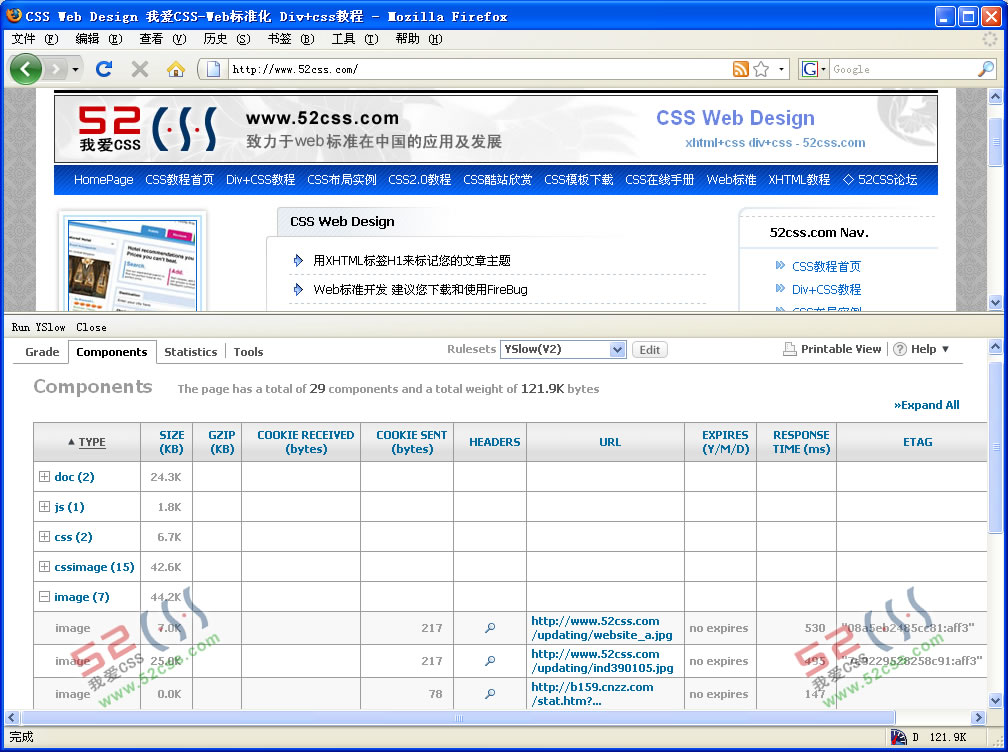Click arrow bullet beside FireBug article
Screen dimensions: 1008x752
(x=298, y=289)
